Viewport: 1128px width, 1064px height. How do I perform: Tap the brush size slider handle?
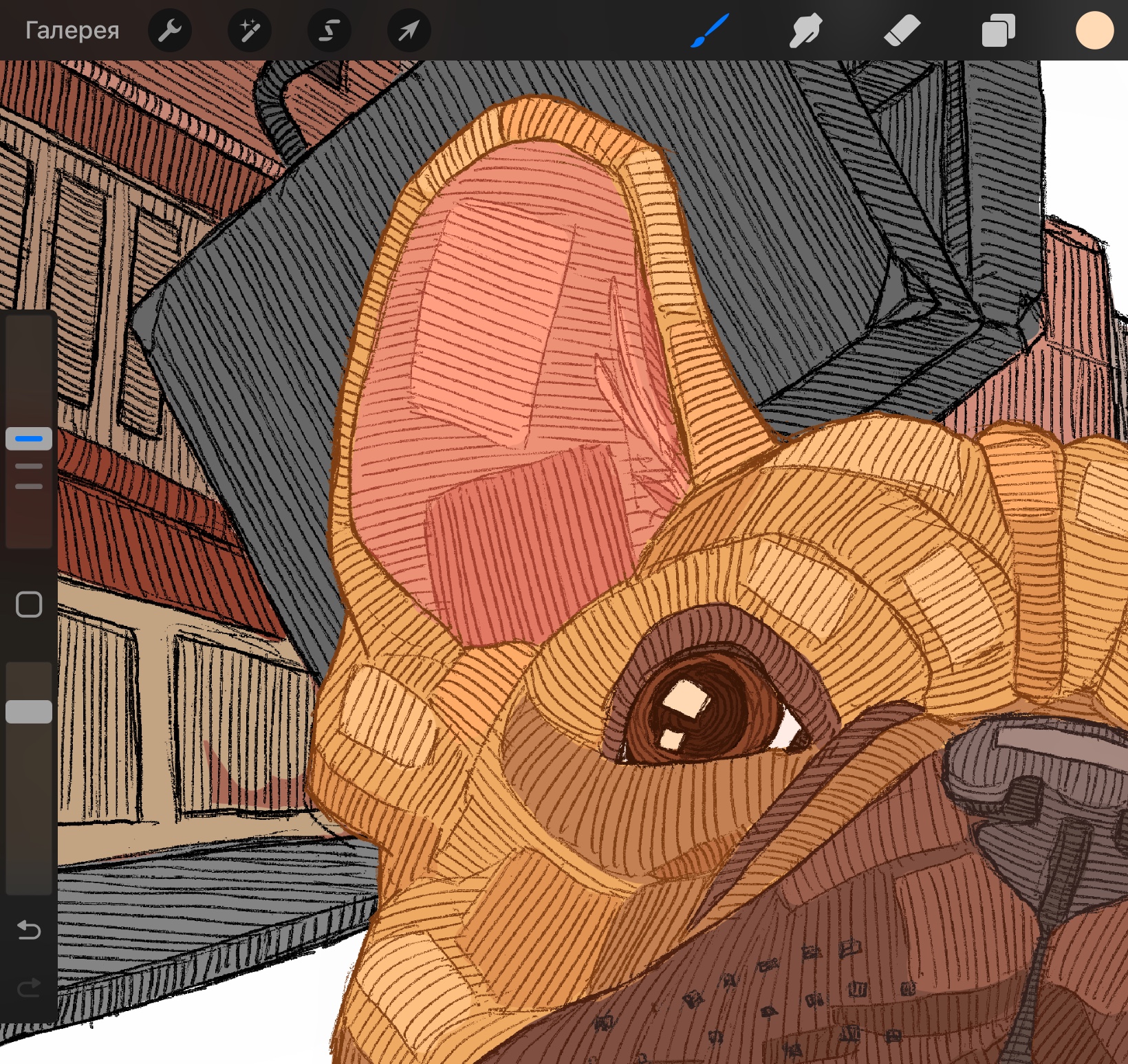[x=29, y=438]
